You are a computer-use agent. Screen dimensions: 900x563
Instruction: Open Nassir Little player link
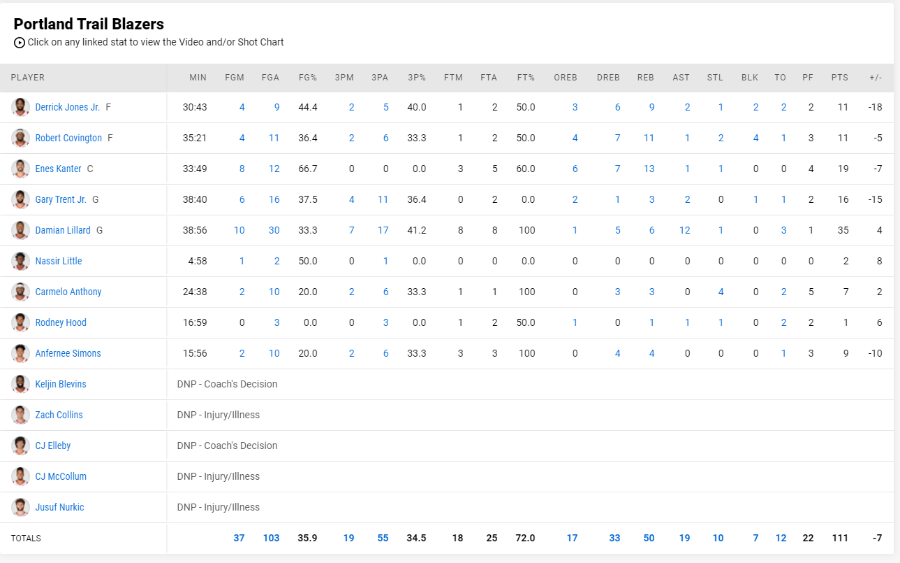coord(59,261)
